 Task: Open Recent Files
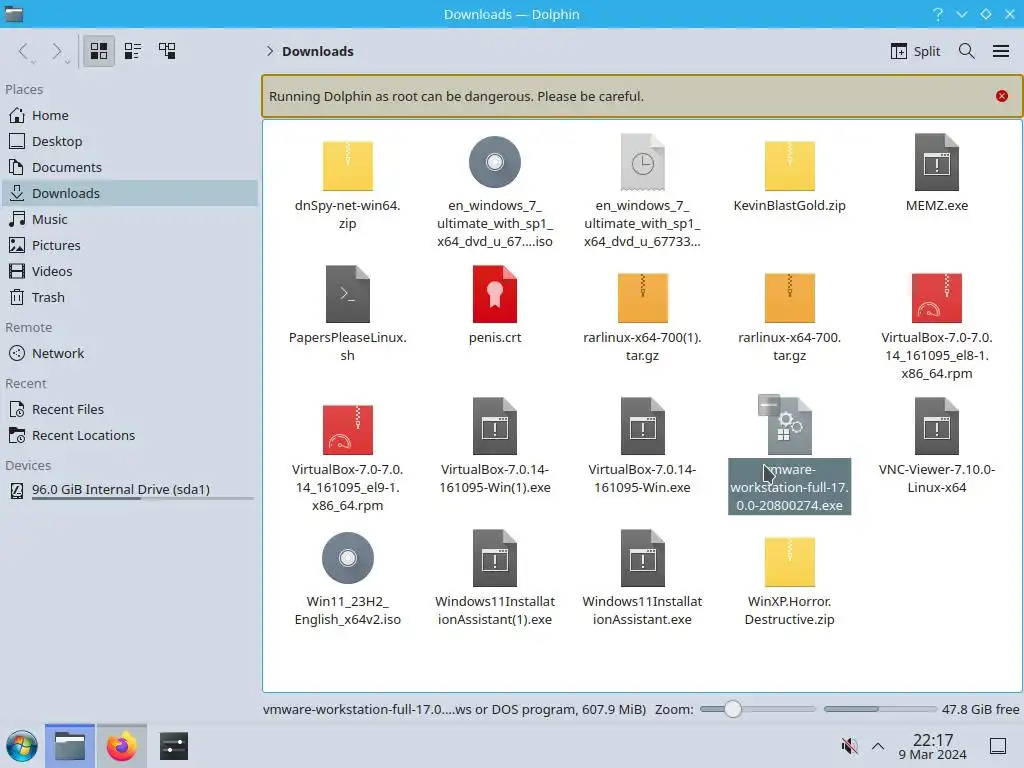point(129,409)
